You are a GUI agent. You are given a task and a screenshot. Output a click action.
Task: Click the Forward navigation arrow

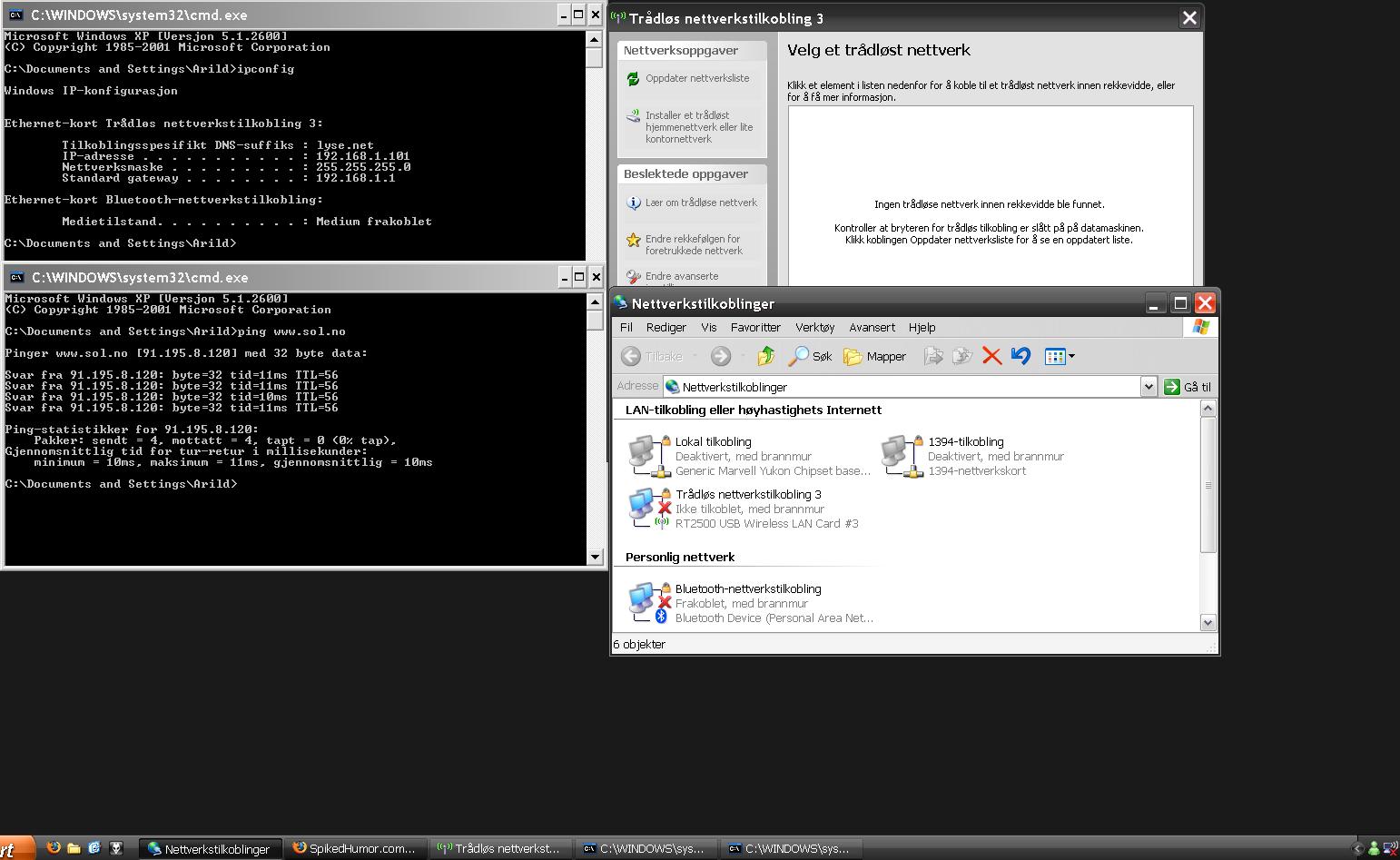click(721, 356)
